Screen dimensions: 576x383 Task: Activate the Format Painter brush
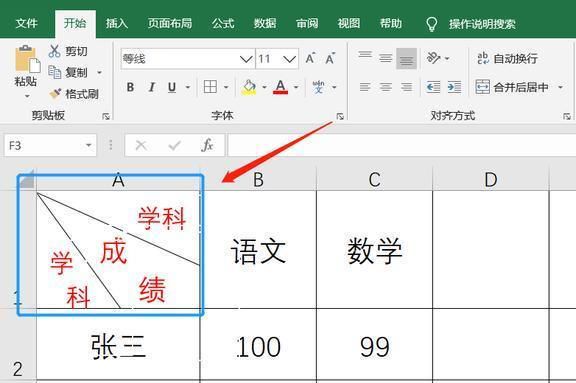tap(55, 94)
